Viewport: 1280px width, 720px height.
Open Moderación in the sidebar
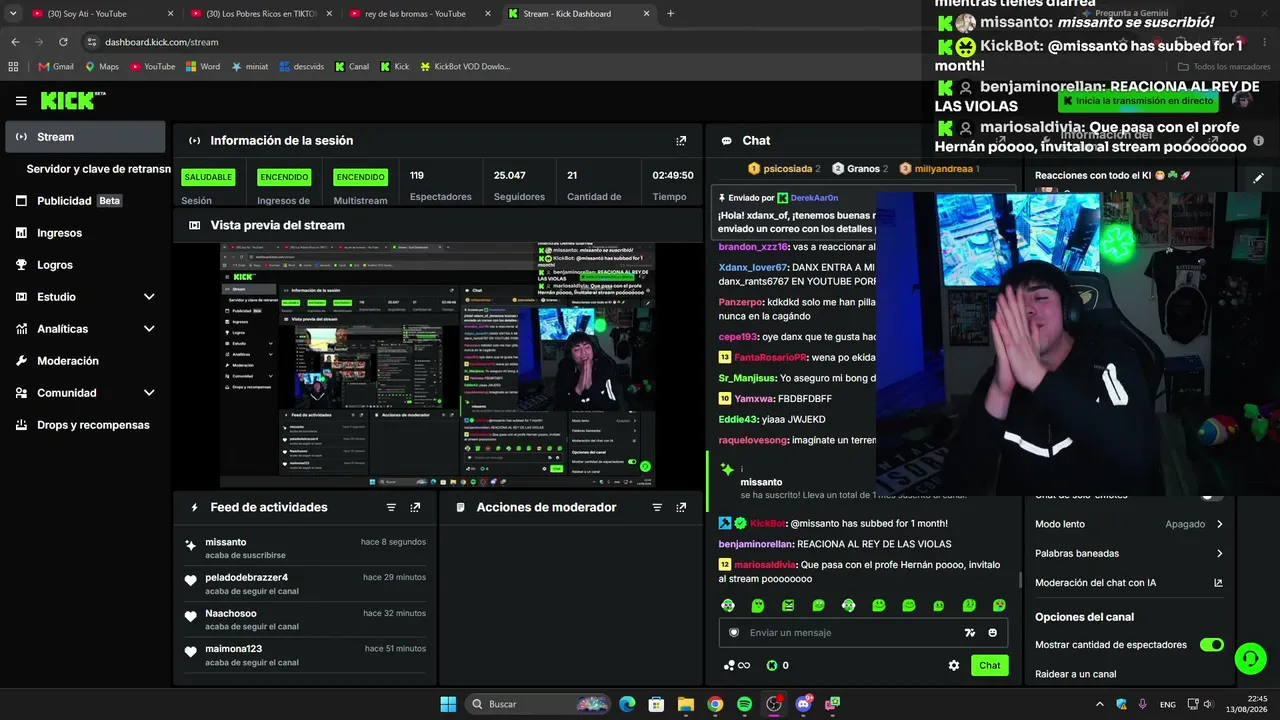pos(85,361)
